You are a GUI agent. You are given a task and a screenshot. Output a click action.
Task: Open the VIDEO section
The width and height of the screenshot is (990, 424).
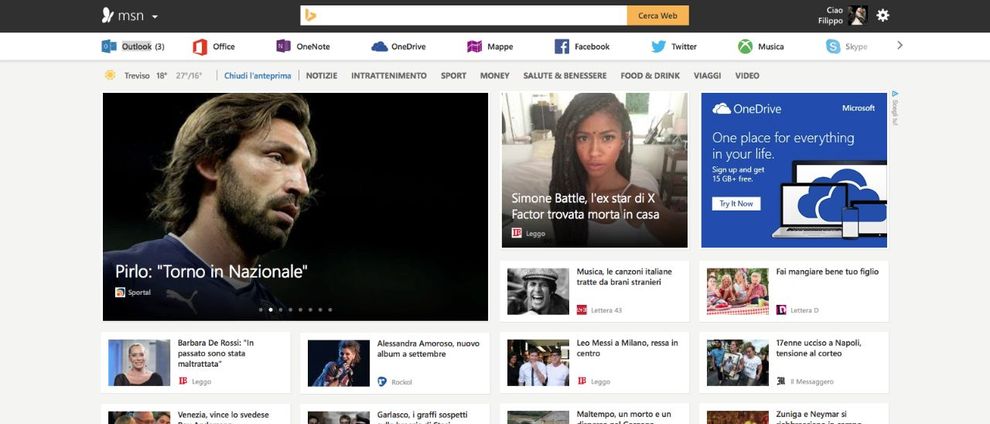747,76
